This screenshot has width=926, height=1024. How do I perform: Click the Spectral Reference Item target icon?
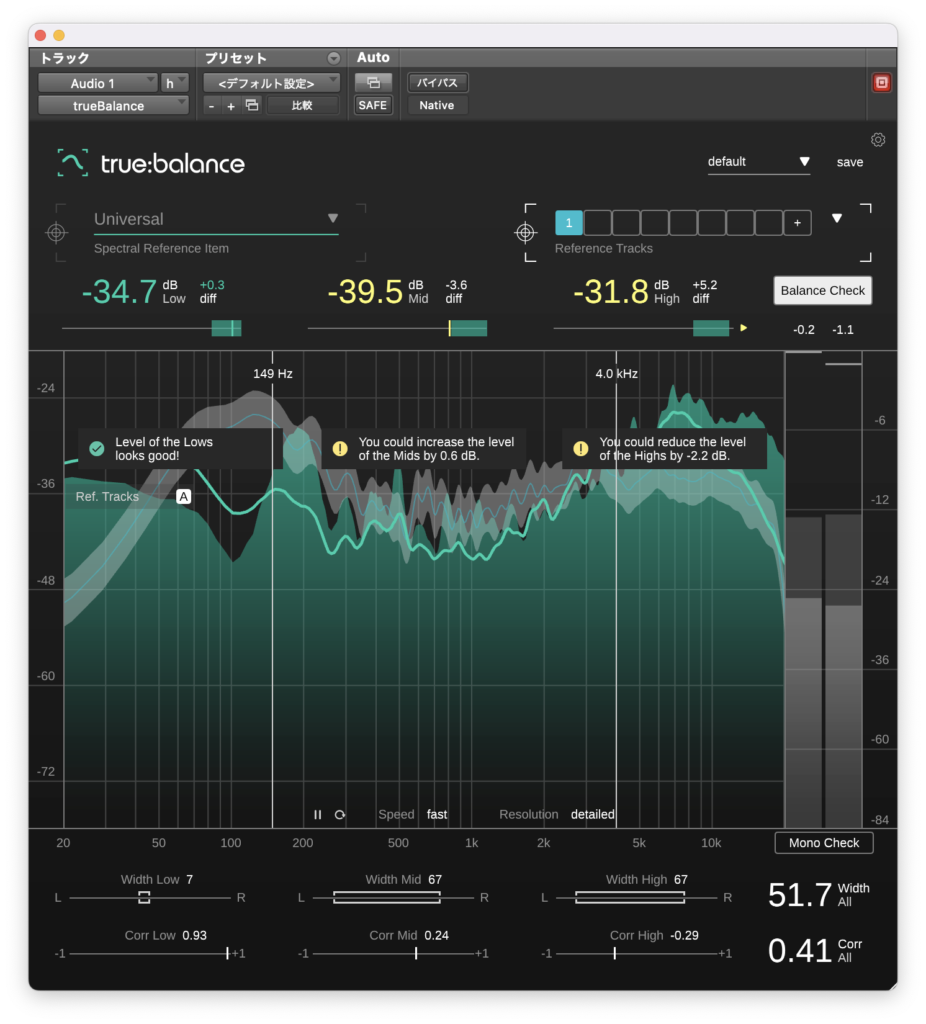(56, 232)
